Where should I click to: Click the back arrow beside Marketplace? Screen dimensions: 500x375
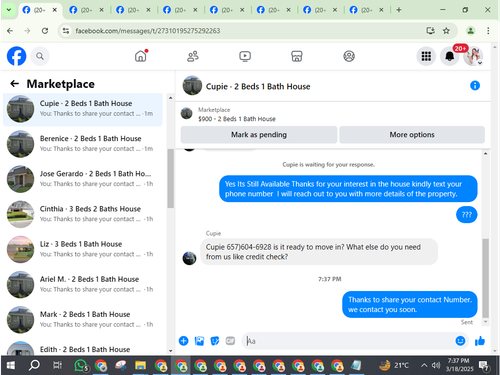click(x=14, y=83)
